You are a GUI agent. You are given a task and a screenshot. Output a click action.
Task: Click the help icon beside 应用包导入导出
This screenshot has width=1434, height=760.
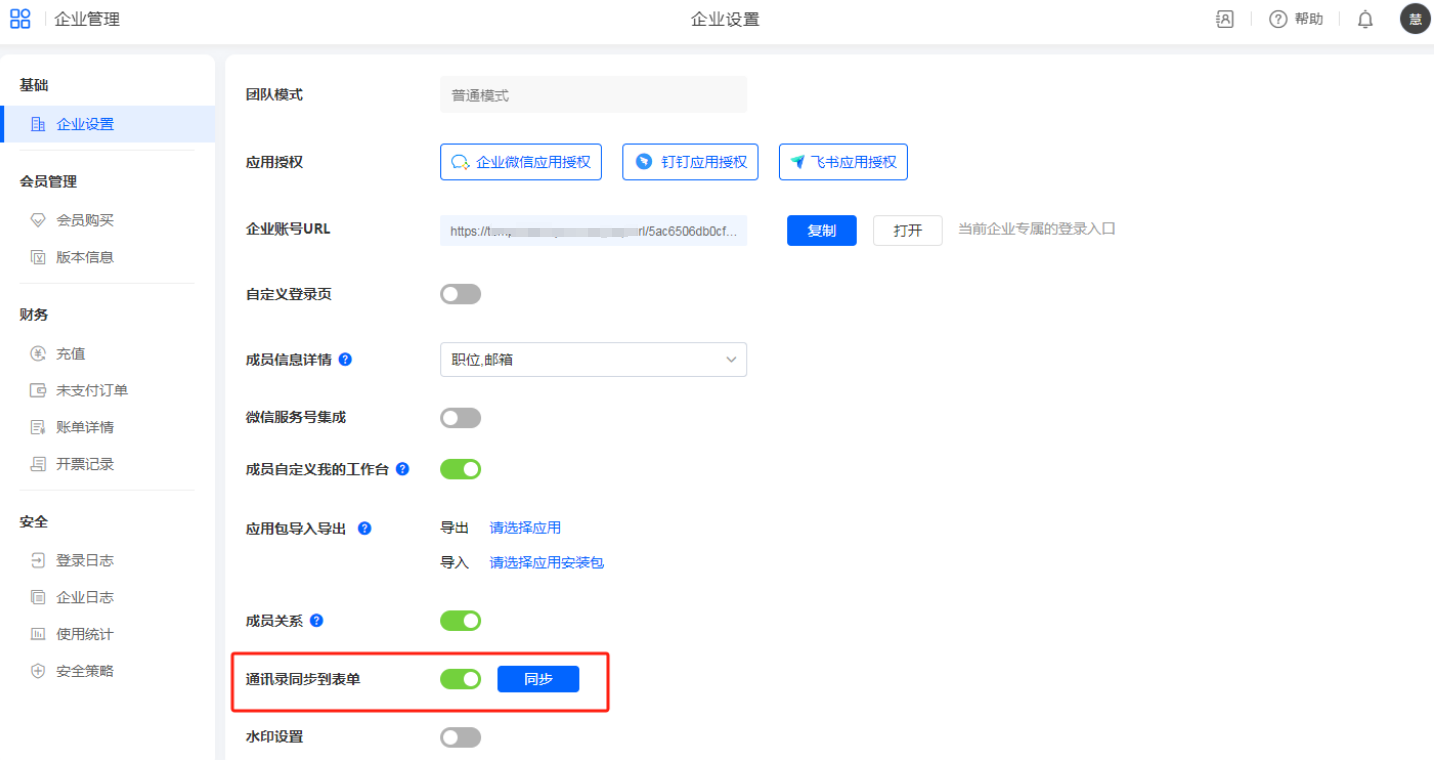click(x=364, y=528)
